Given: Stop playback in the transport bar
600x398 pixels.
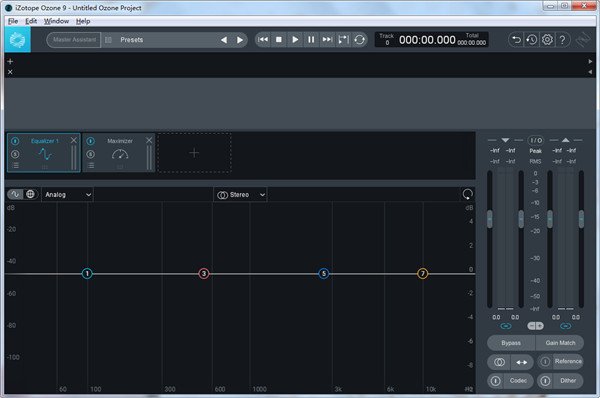Looking at the screenshot, I should point(279,39).
